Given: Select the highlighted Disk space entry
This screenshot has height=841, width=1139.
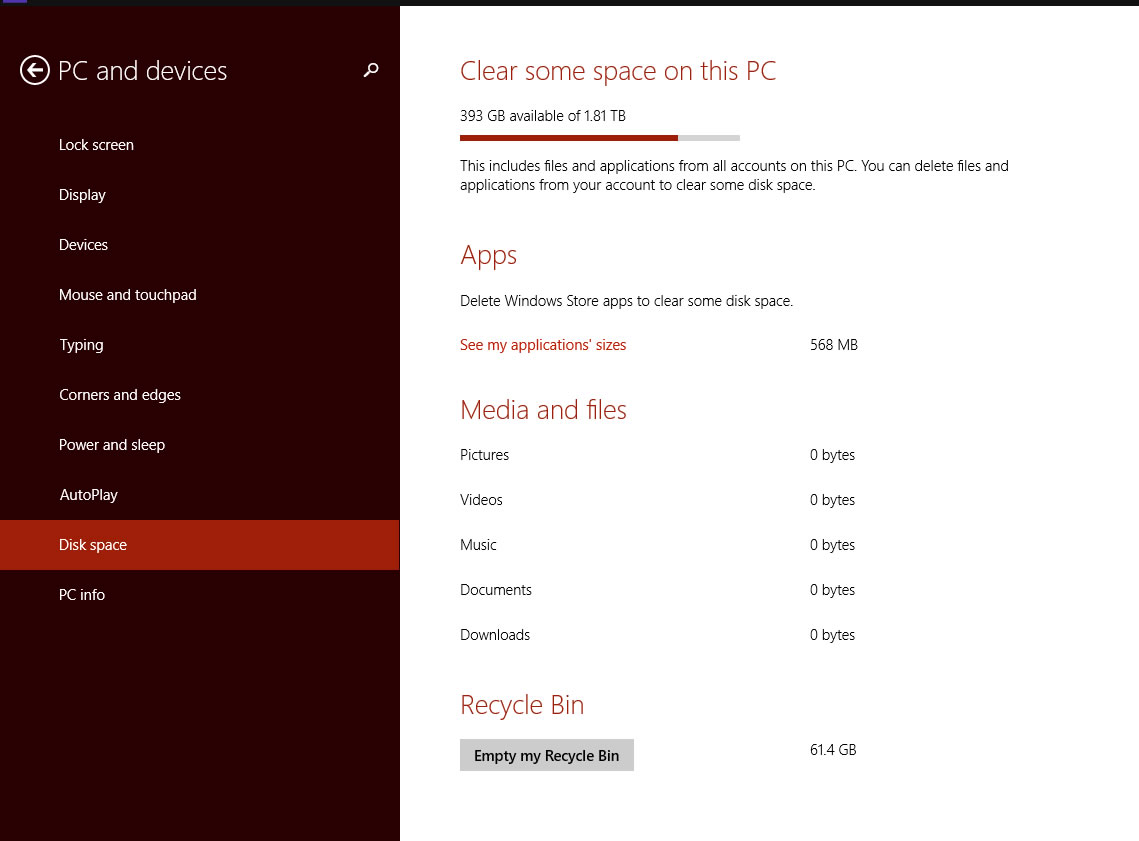Looking at the screenshot, I should pyautogui.click(x=93, y=544).
